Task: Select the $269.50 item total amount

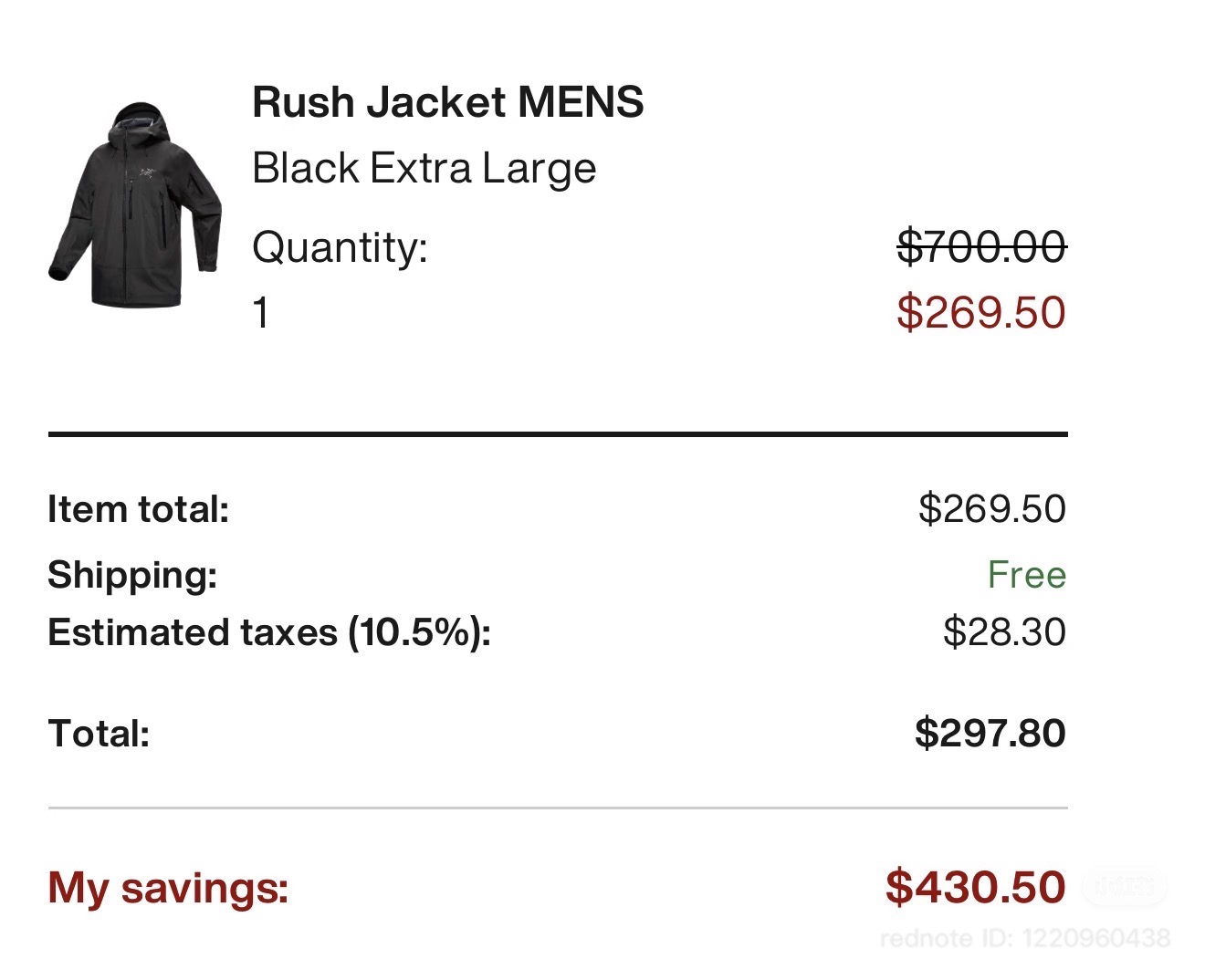Action: [x=991, y=509]
